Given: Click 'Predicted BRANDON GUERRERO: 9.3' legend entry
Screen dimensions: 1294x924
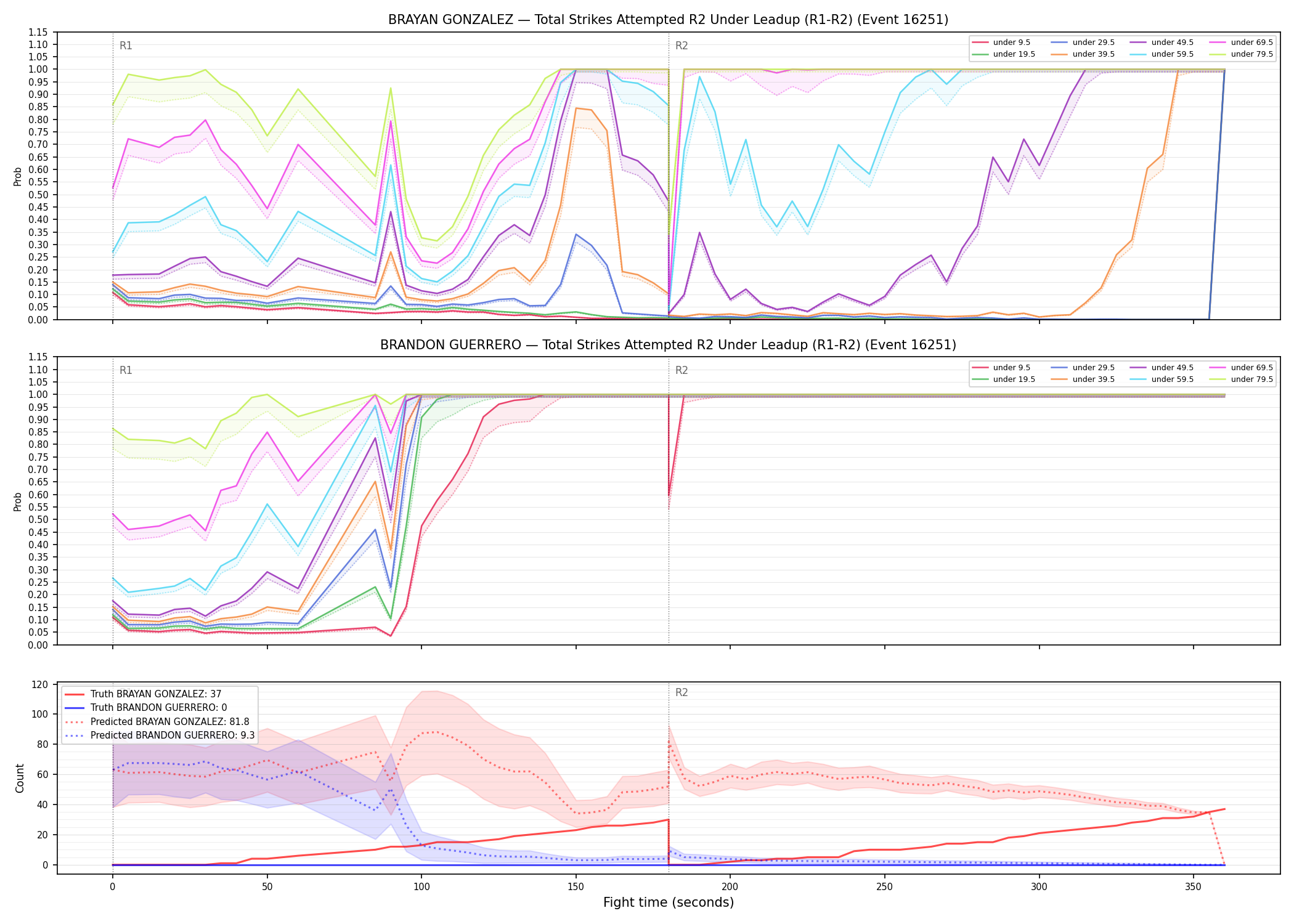Looking at the screenshot, I should click(x=160, y=735).
